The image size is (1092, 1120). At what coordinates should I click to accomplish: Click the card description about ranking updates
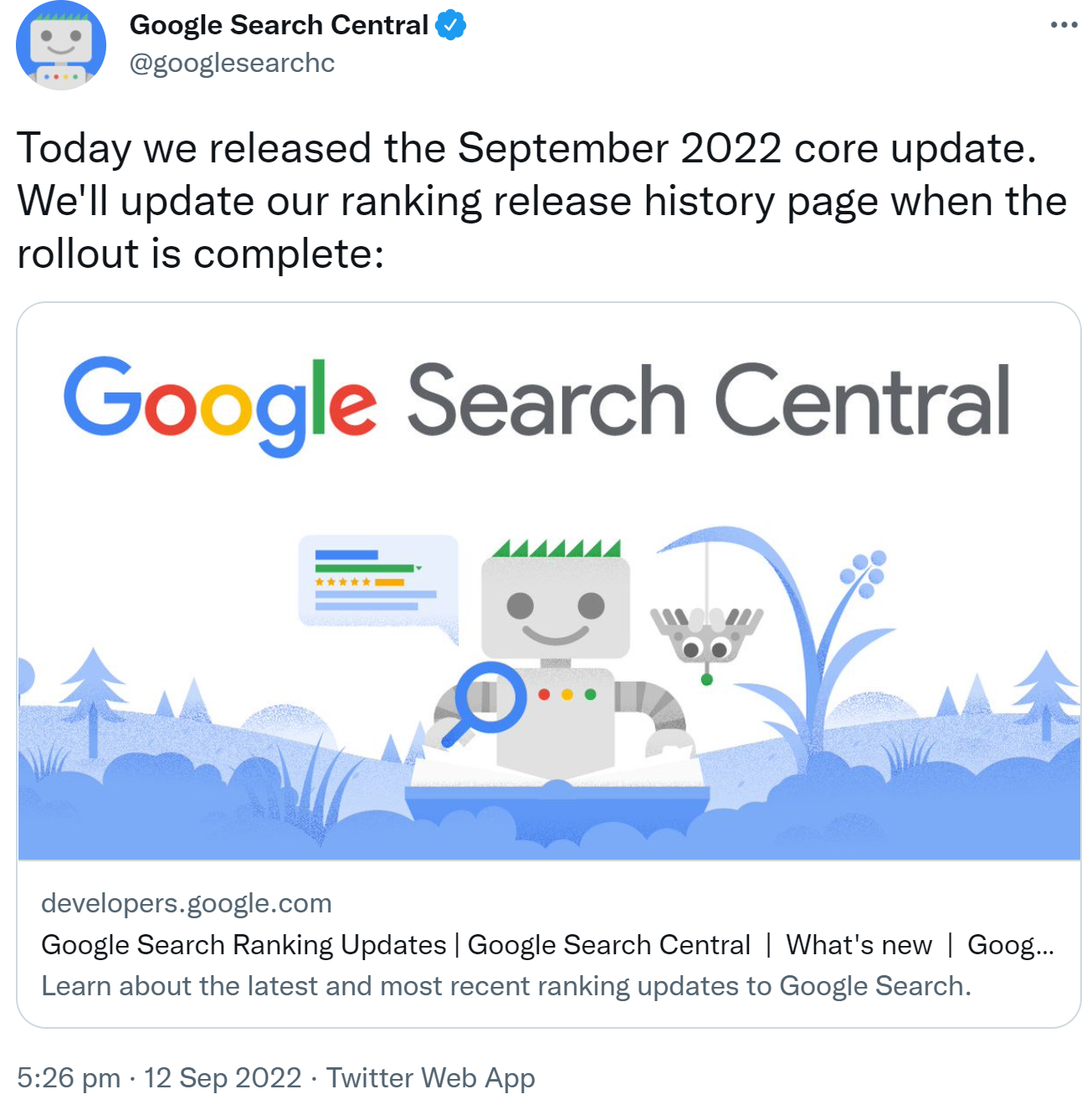(506, 985)
